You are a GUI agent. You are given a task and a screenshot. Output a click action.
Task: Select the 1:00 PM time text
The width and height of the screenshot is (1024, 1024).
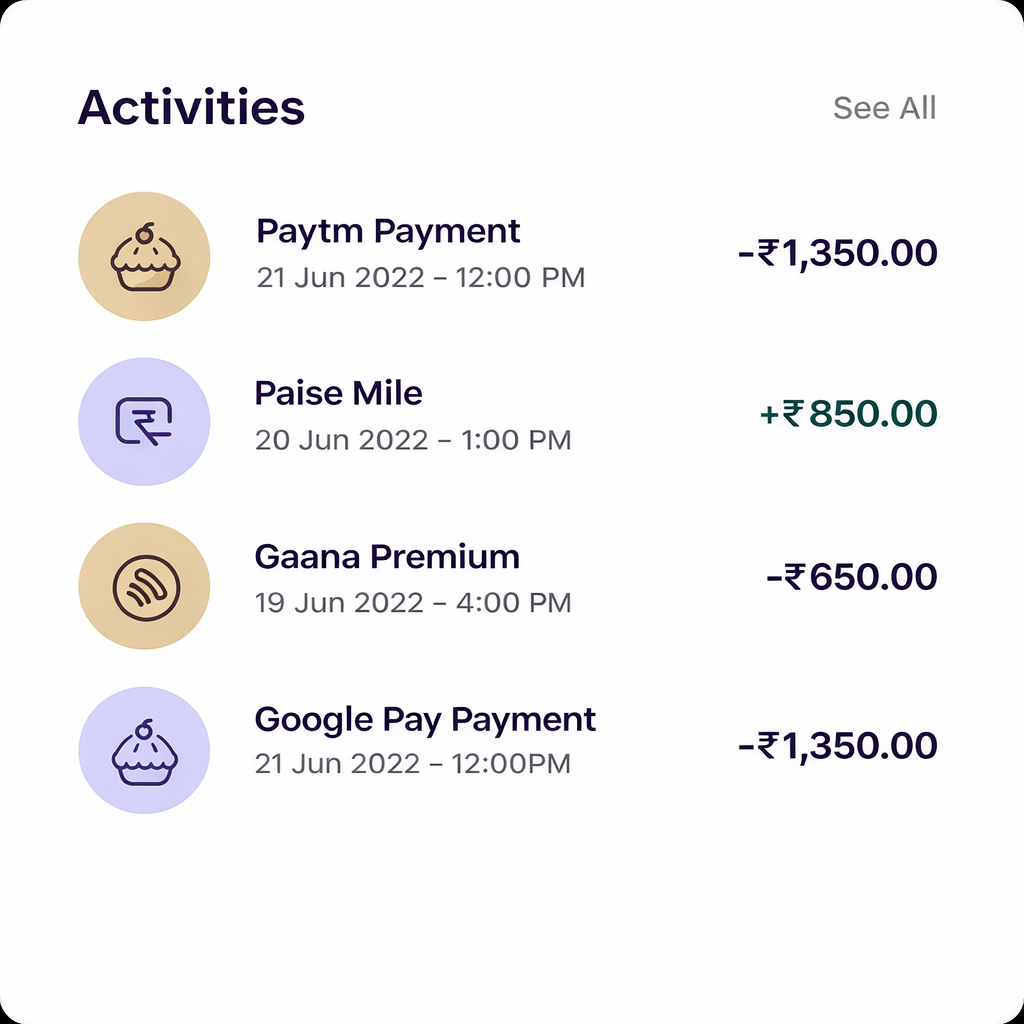tap(516, 440)
